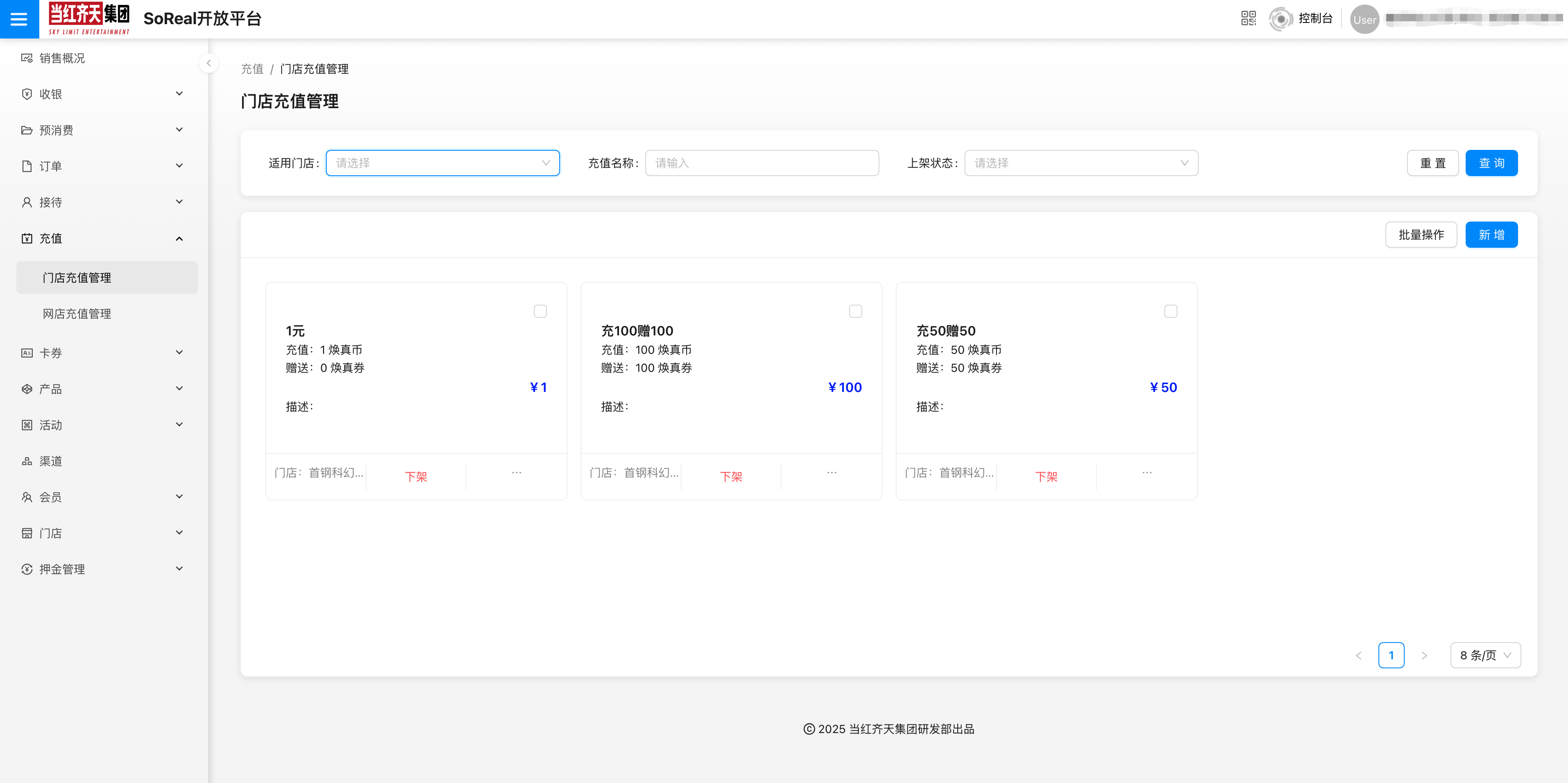Click the ¥100 price text
This screenshot has height=783, width=1568.
(845, 388)
